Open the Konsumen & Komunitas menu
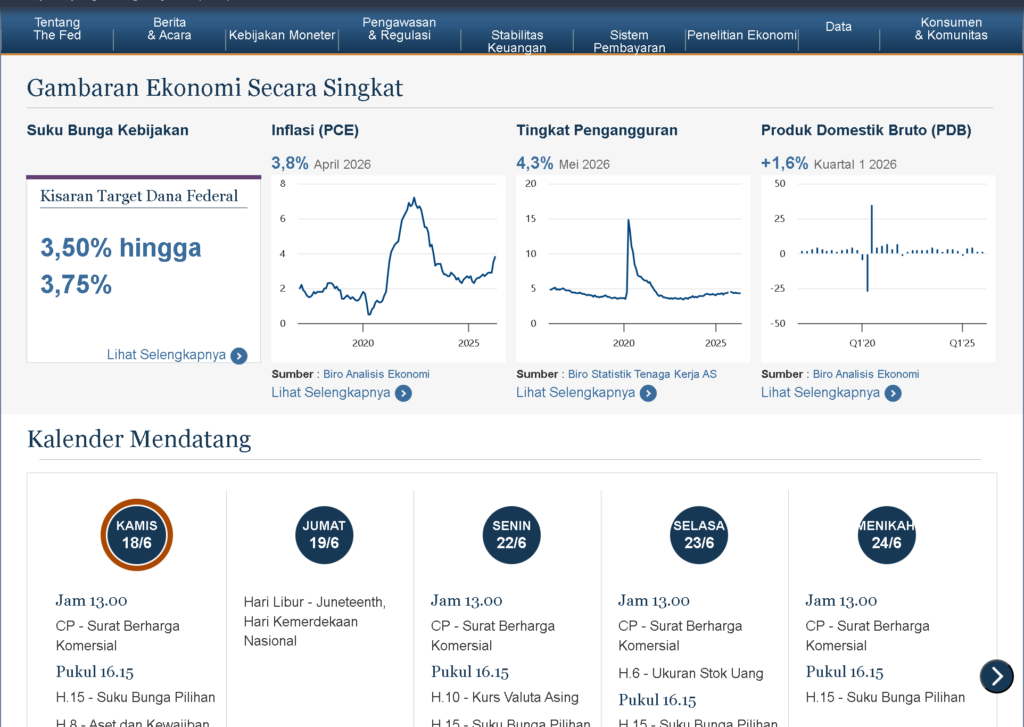 [951, 29]
